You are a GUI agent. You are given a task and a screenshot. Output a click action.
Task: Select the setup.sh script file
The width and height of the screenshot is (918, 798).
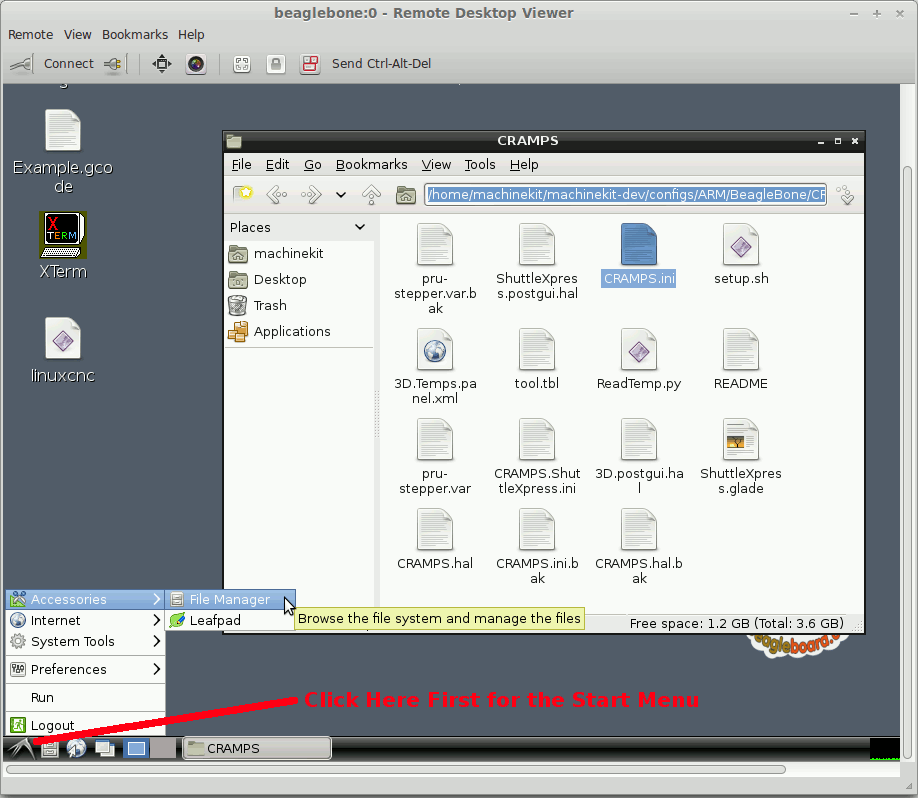[x=741, y=255]
